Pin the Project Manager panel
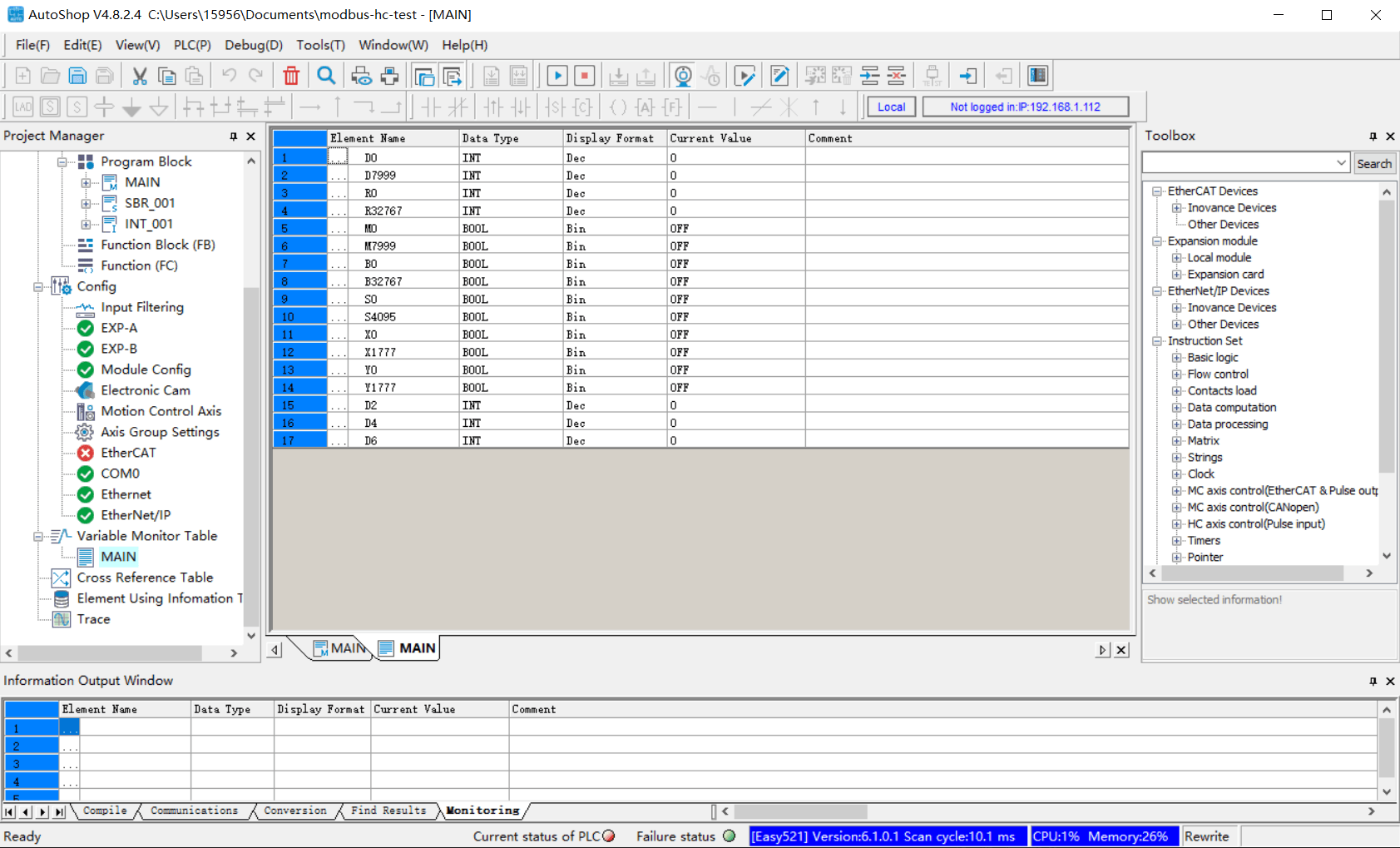Screen dimensions: 1400x848 click(233, 136)
